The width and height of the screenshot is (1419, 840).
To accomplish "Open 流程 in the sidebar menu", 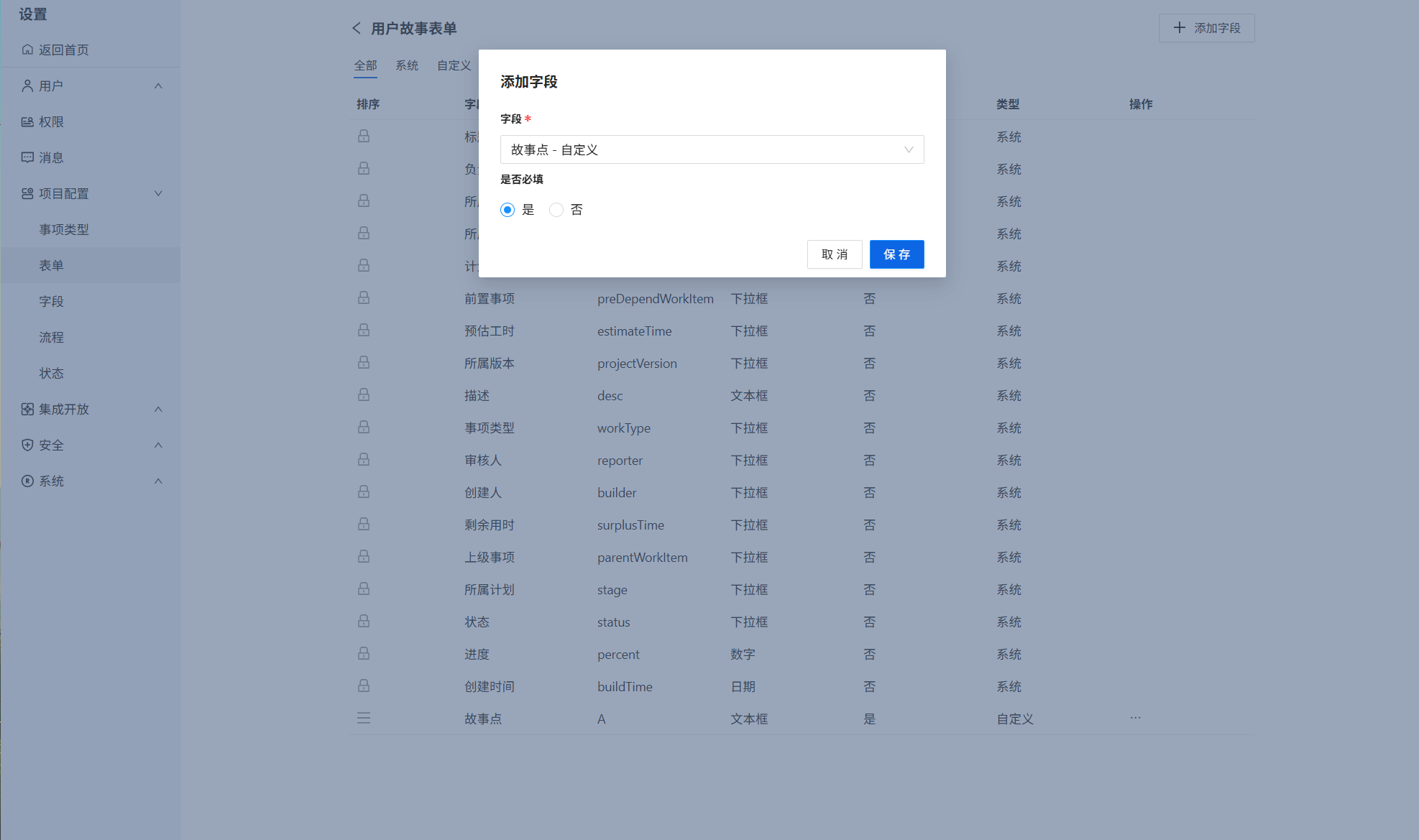I will (51, 337).
